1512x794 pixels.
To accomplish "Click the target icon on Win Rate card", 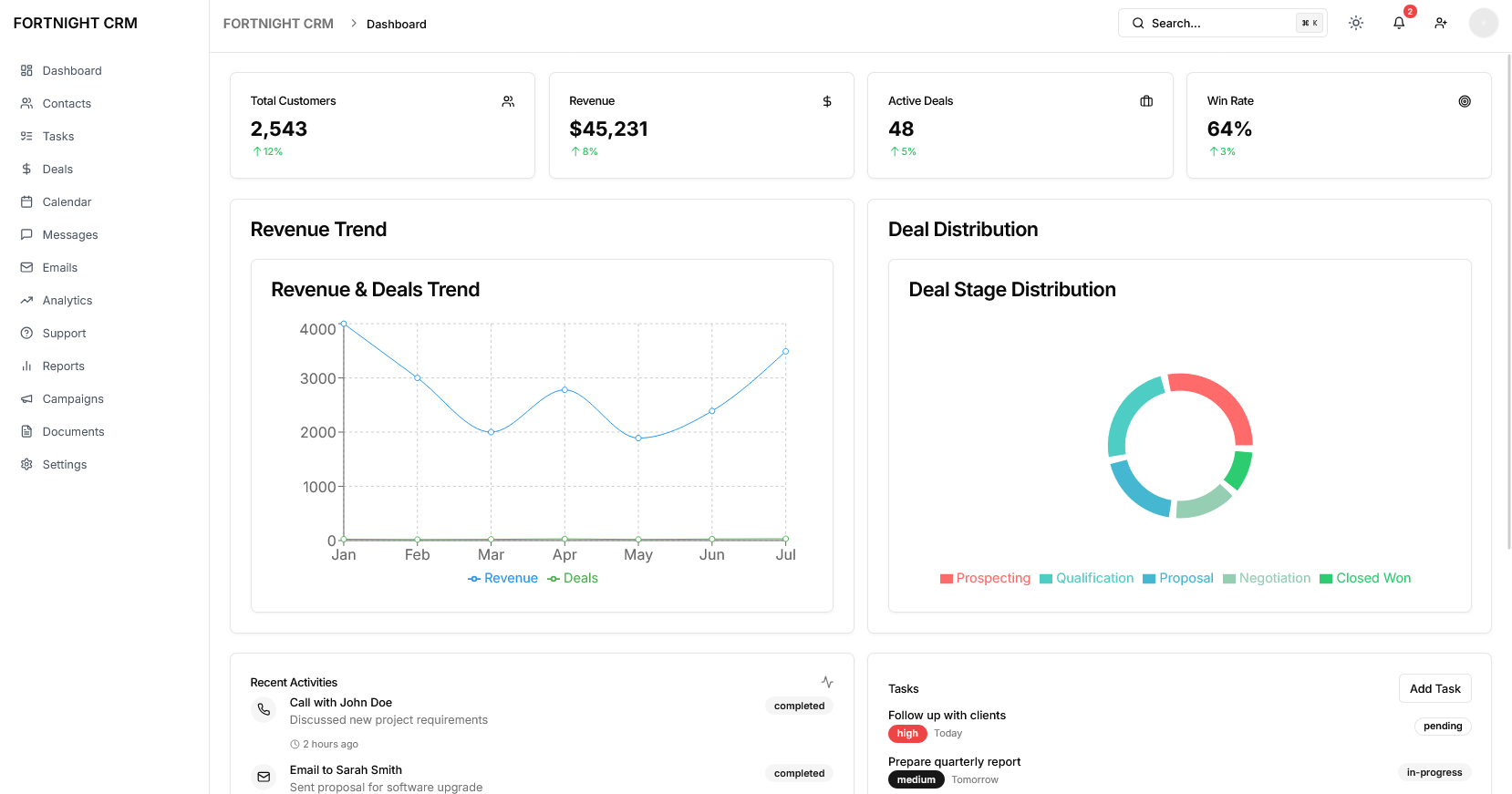I will pyautogui.click(x=1465, y=101).
